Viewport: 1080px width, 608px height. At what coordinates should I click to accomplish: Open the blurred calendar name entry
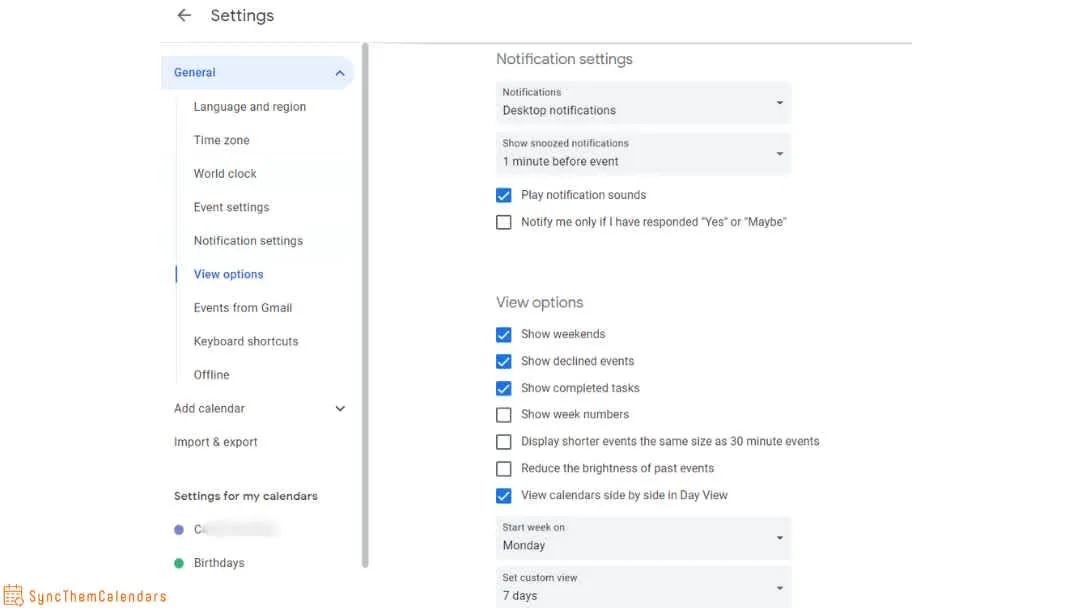pyautogui.click(x=236, y=530)
